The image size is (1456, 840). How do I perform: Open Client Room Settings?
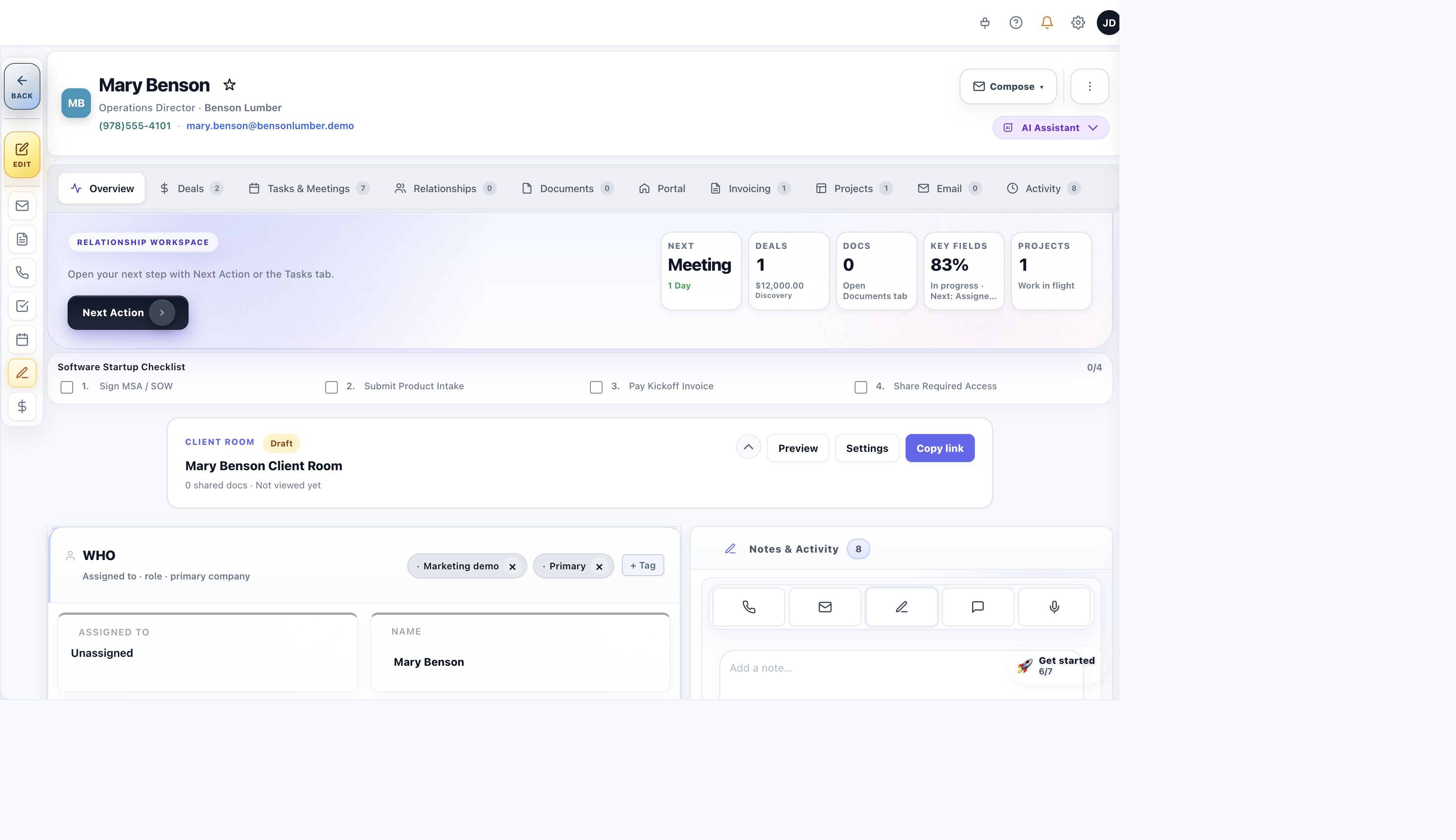[867, 448]
